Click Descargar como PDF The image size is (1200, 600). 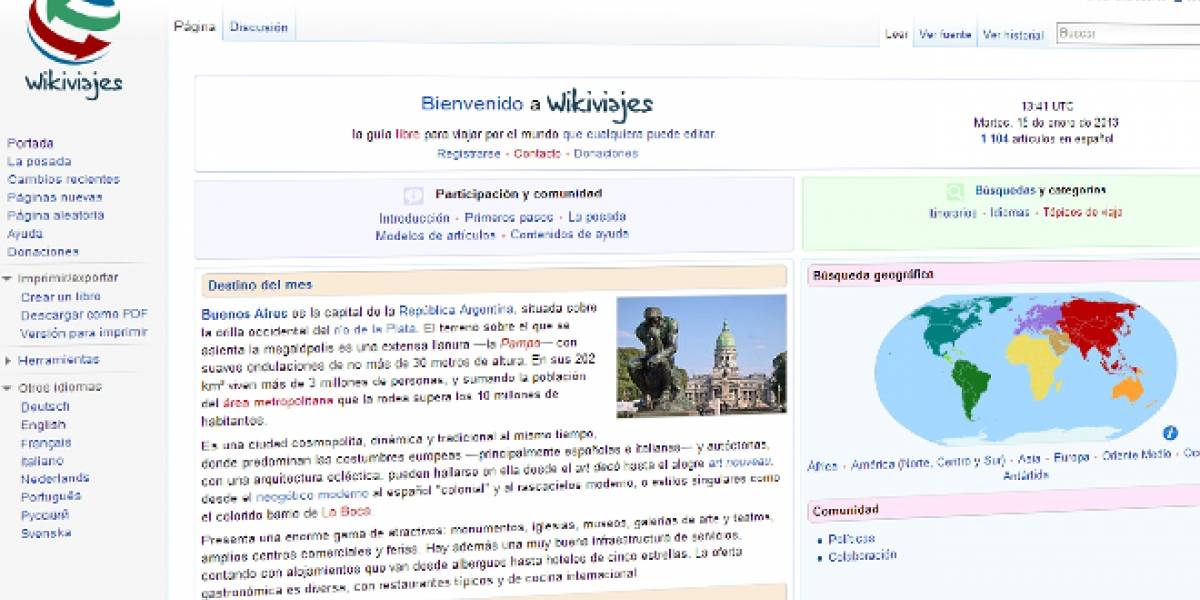point(84,315)
